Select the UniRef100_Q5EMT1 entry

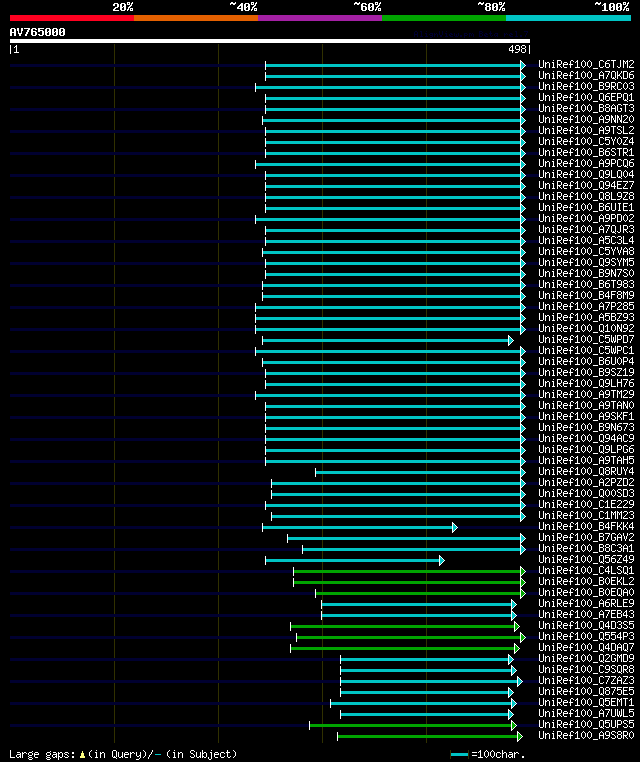586,702
